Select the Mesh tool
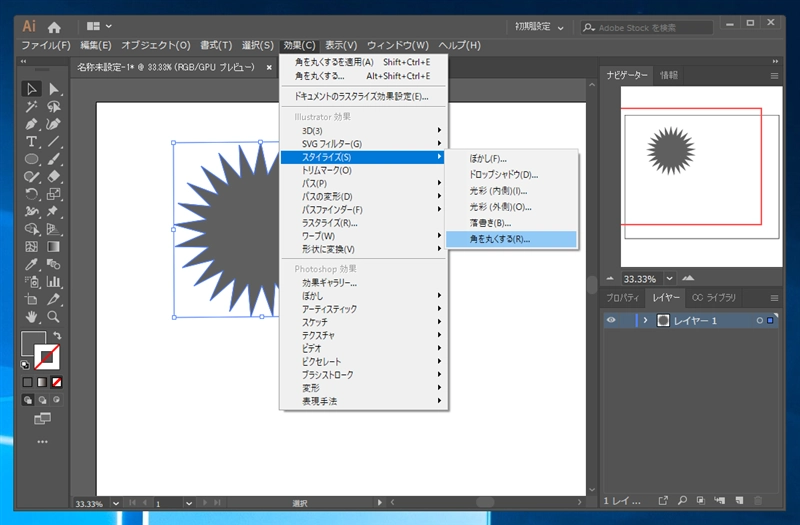The width and height of the screenshot is (800, 525). coord(31,246)
